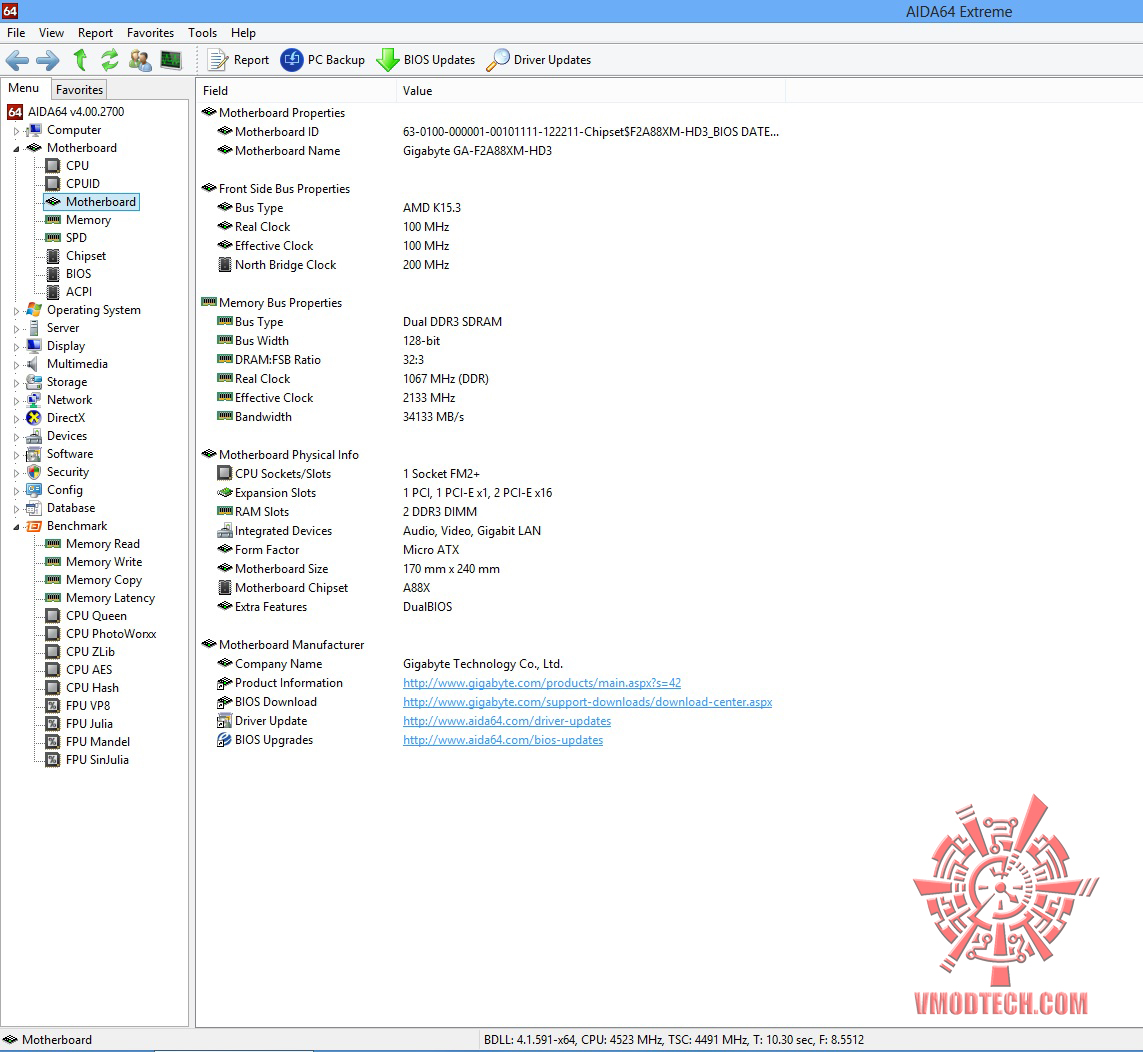
Task: Click the Field column header
Action: [x=297, y=90]
